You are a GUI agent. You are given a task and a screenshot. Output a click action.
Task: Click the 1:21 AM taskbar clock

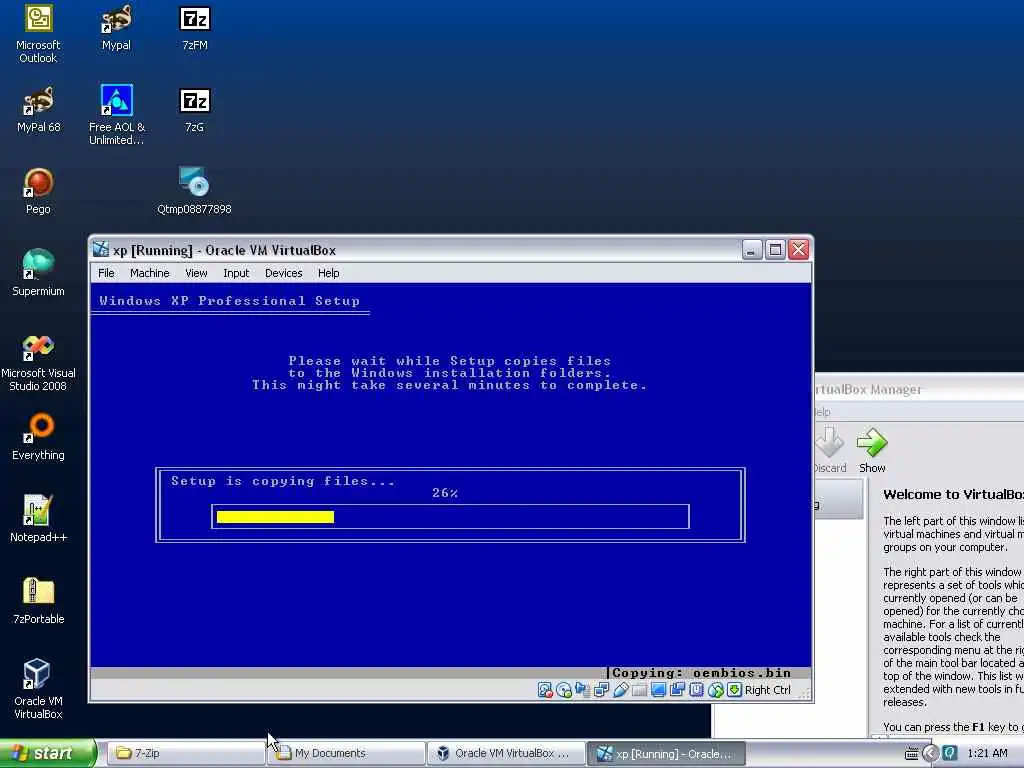pos(987,754)
